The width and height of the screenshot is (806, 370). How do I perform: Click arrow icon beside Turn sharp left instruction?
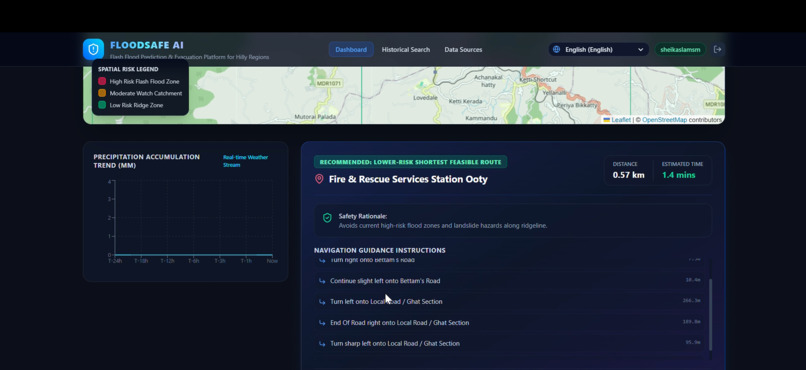tap(322, 343)
